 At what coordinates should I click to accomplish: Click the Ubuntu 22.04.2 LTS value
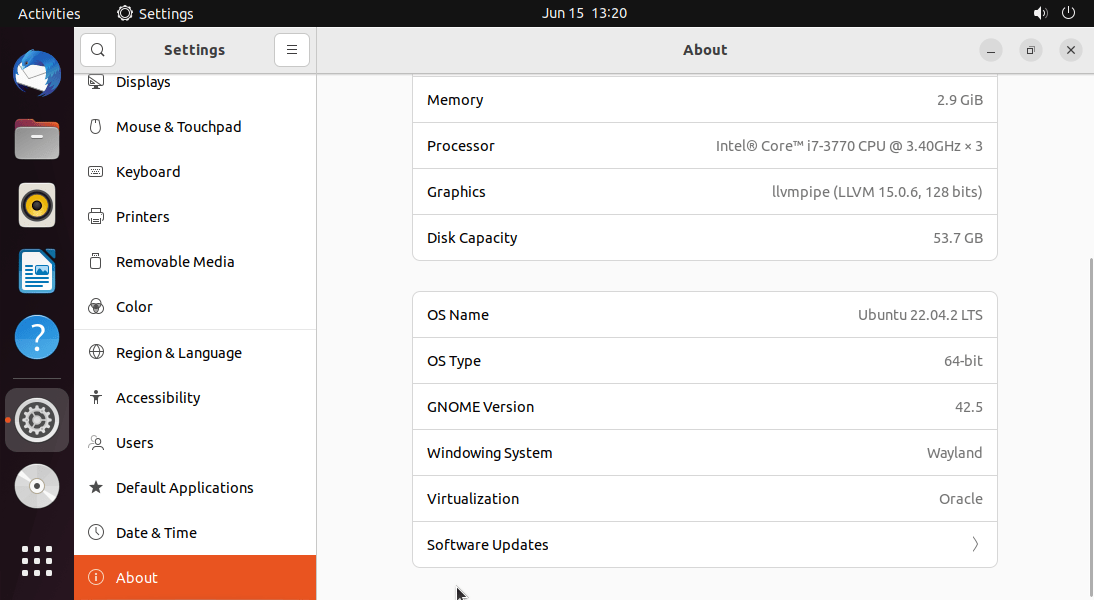(920, 315)
